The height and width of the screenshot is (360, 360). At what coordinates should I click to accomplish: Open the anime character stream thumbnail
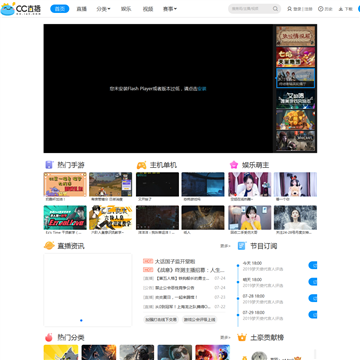(111, 217)
